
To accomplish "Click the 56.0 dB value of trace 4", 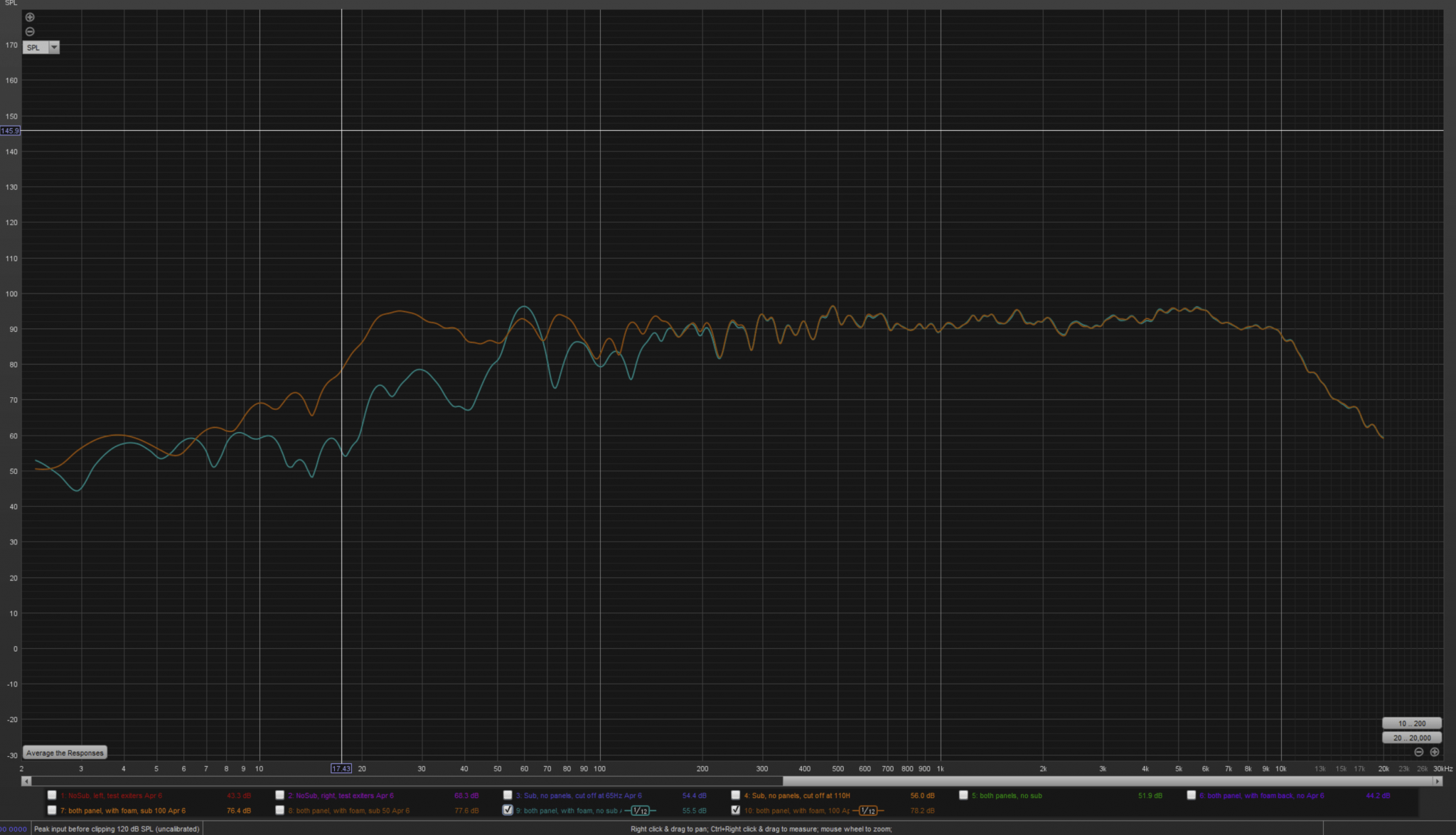I will [x=922, y=796].
